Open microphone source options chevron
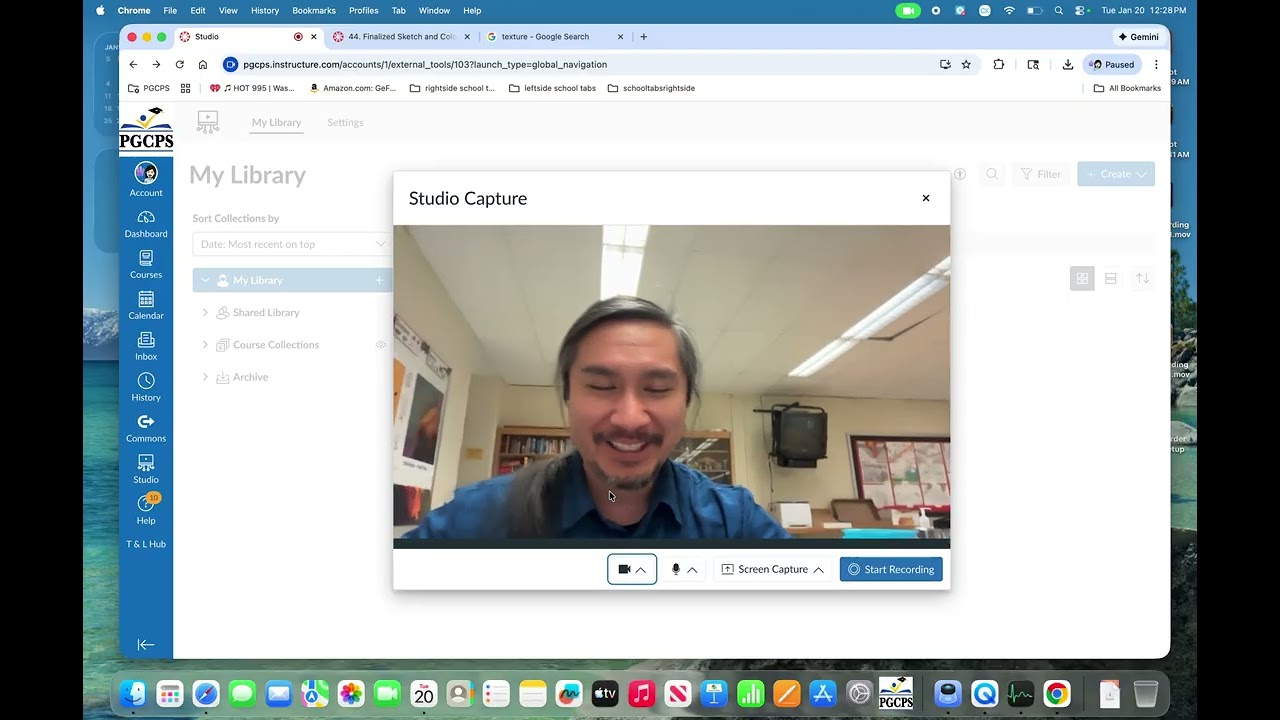 [x=692, y=569]
